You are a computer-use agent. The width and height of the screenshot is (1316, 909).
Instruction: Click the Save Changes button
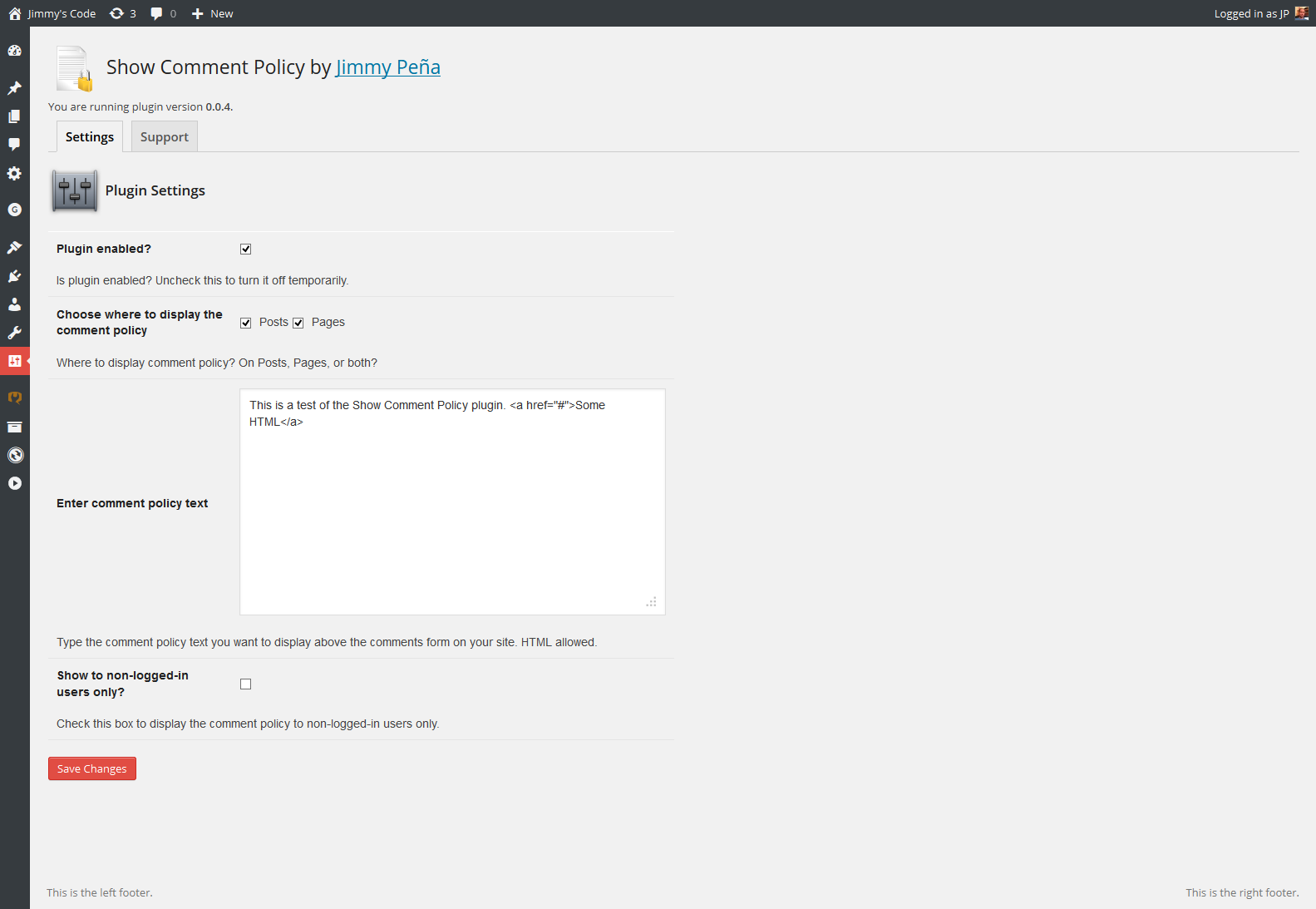click(92, 768)
